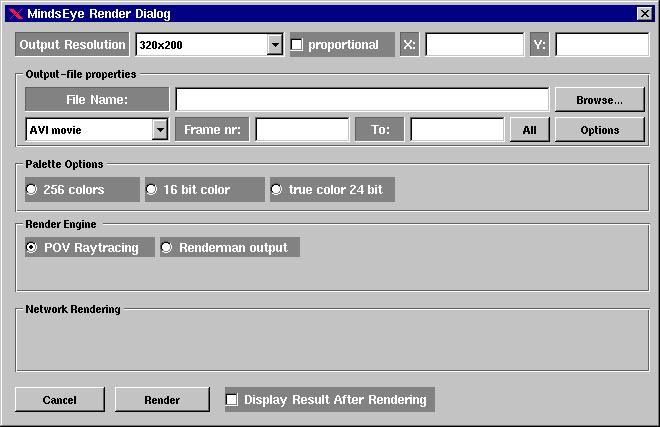Click the Frame nr input field
This screenshot has width=660, height=427.
click(302, 130)
